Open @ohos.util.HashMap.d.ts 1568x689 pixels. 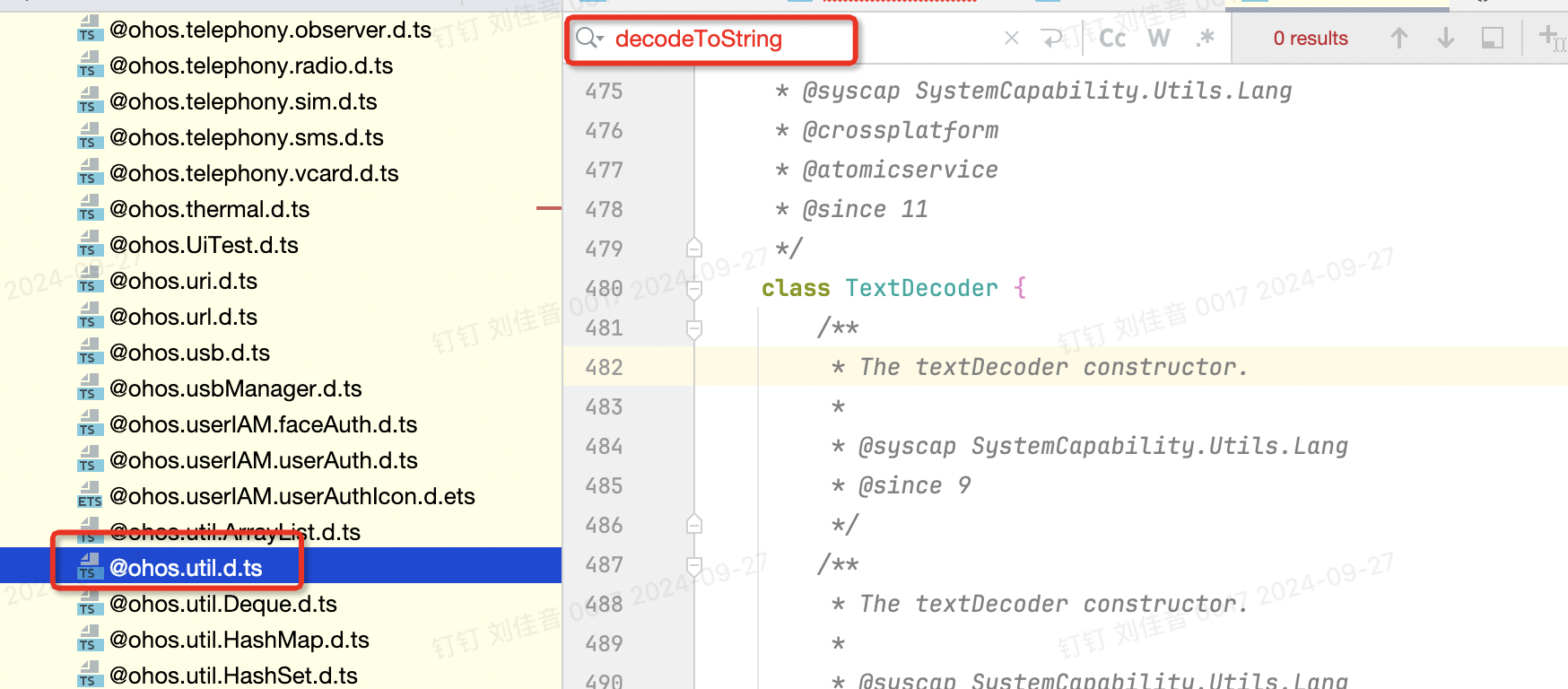tap(238, 640)
